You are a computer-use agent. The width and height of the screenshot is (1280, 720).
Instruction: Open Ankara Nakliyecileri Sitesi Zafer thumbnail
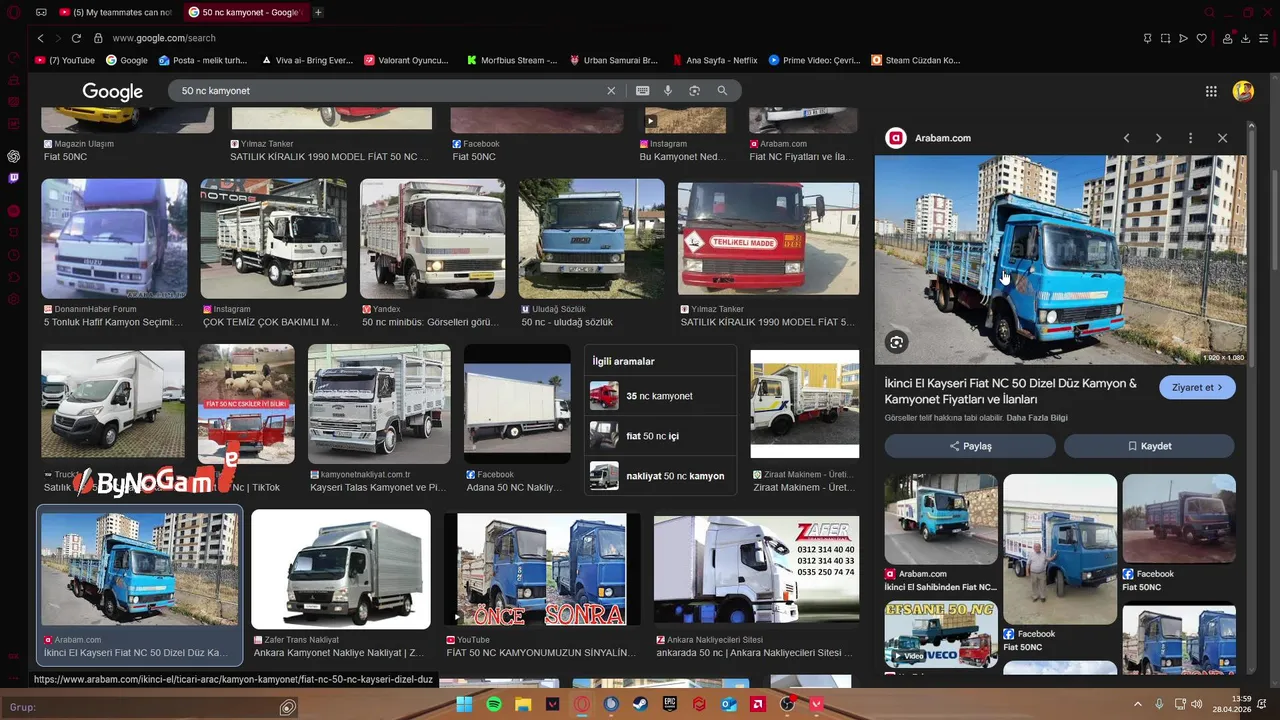coord(756,569)
